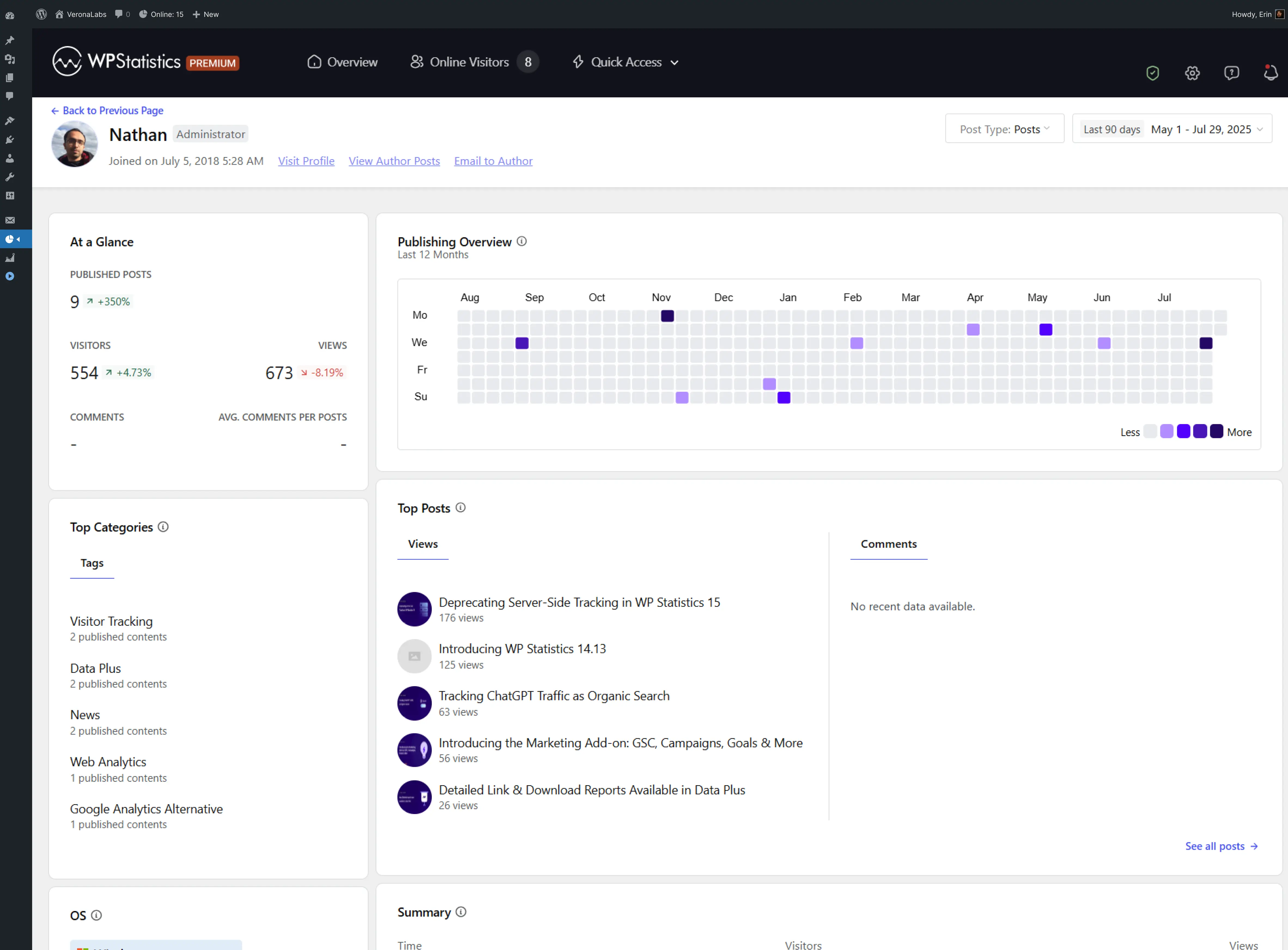Screen dimensions: 1288x950
Task: Open the help question mark icon
Action: [1231, 73]
